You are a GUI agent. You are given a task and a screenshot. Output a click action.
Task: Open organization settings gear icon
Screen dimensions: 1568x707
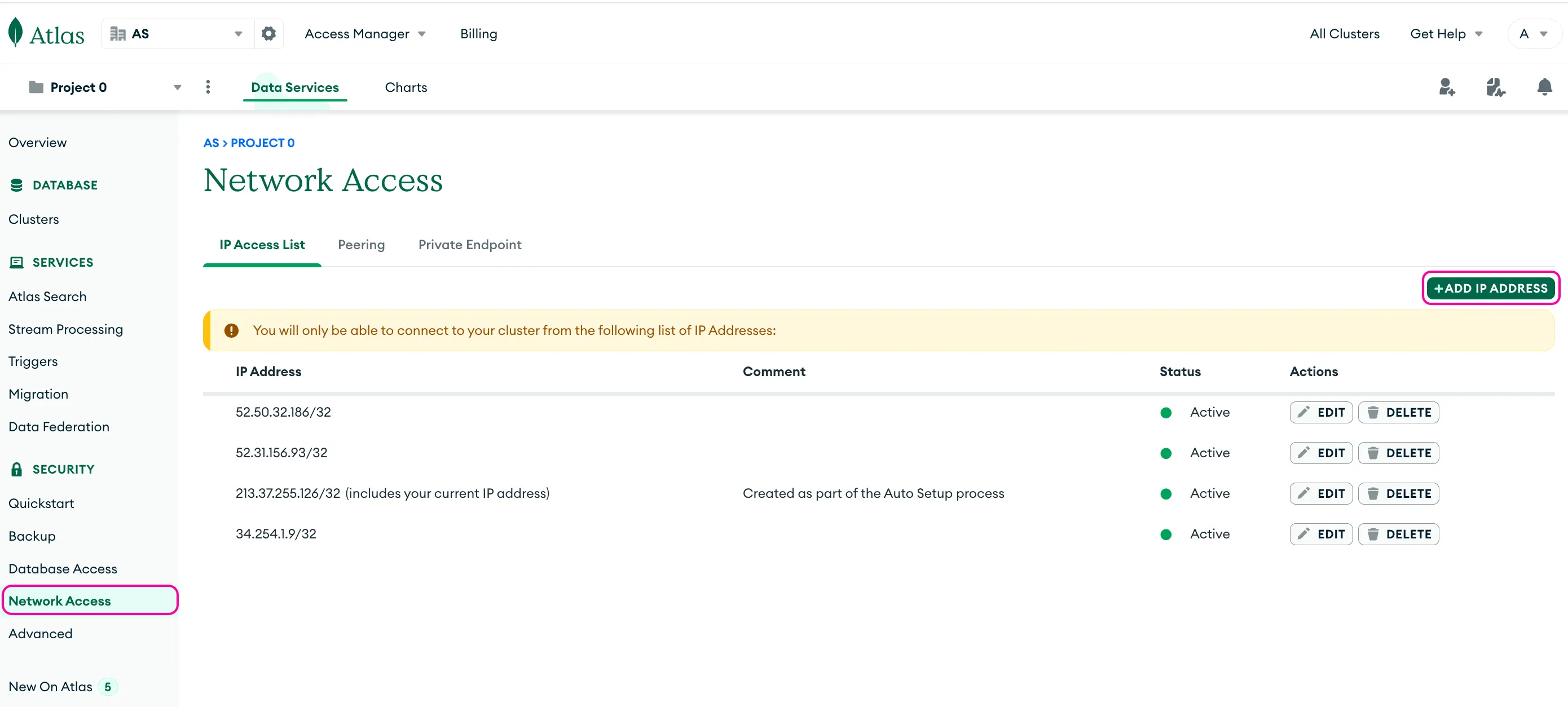point(268,33)
